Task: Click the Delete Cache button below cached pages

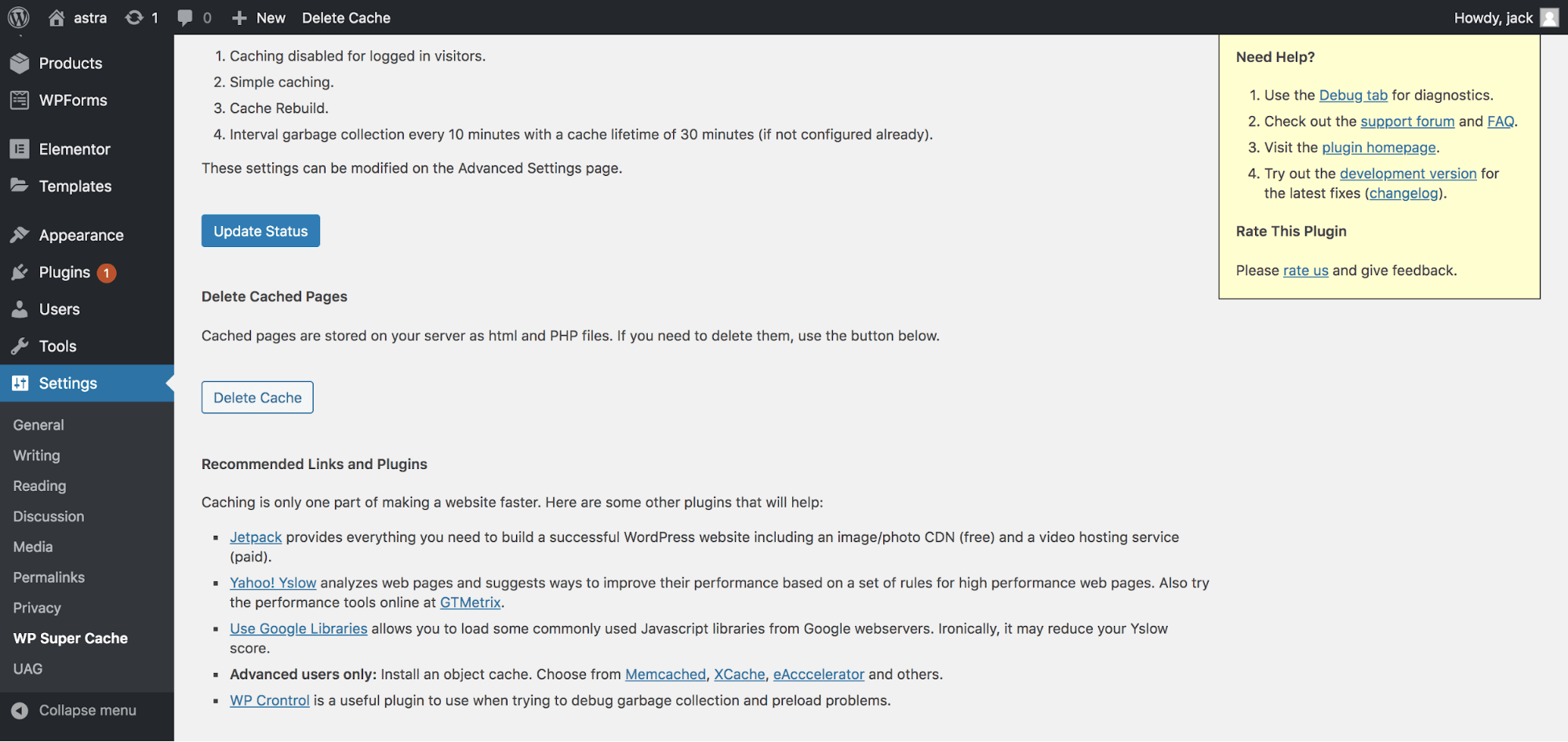Action: click(257, 398)
